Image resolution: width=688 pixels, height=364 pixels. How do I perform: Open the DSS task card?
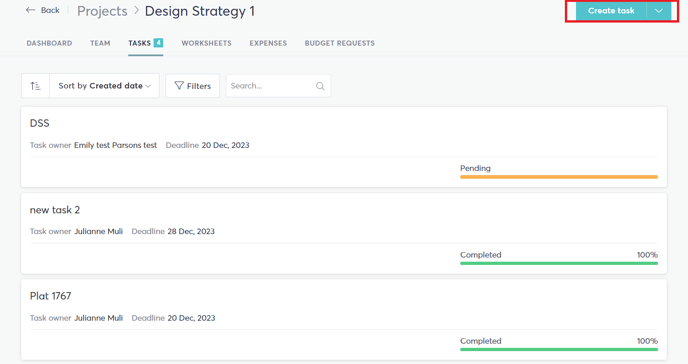pos(344,147)
